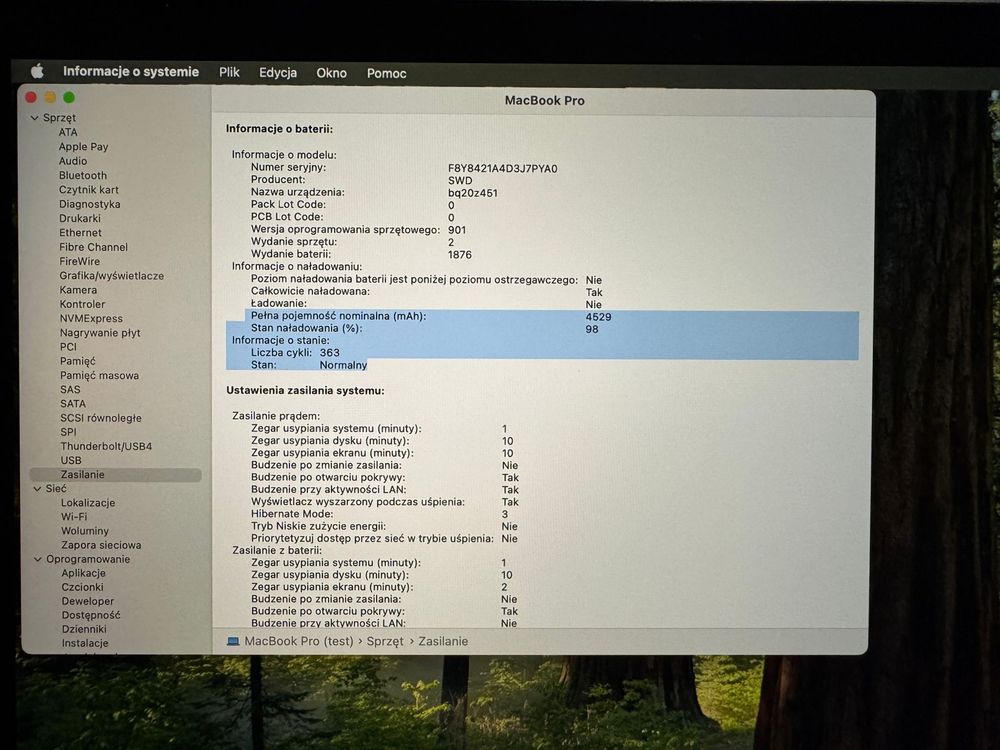The width and height of the screenshot is (1000, 750).
Task: Select Apple Pay in the sidebar
Action: pos(84,147)
